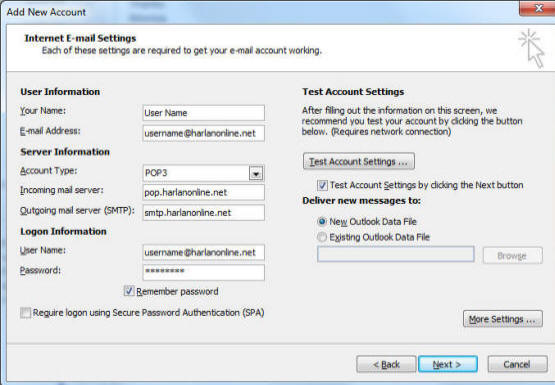Image resolution: width=555 pixels, height=385 pixels.
Task: Cancel the account setup
Action: (517, 364)
